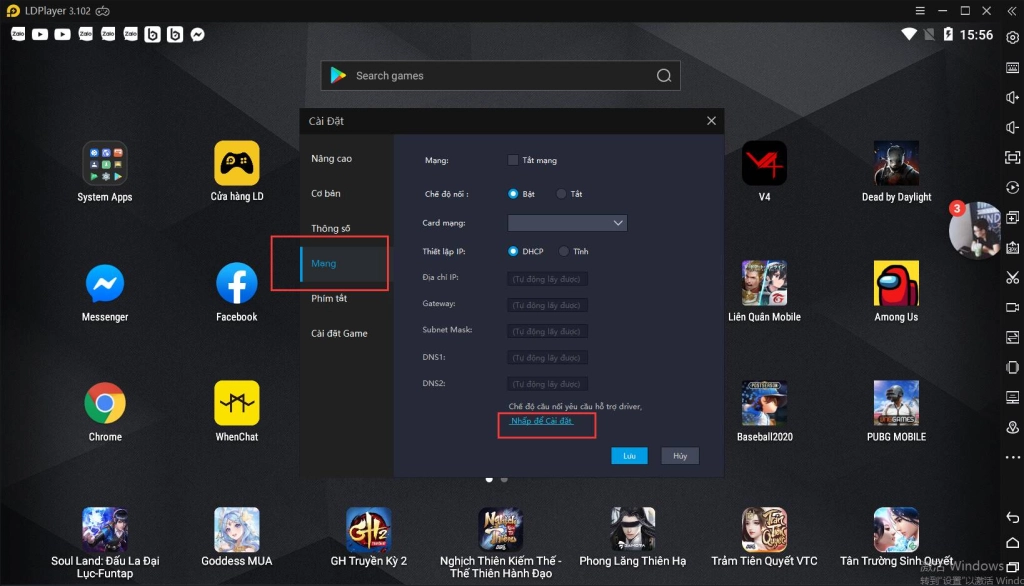Open the Cửa hàng LD store app
The height and width of the screenshot is (586, 1024).
pyautogui.click(x=237, y=164)
